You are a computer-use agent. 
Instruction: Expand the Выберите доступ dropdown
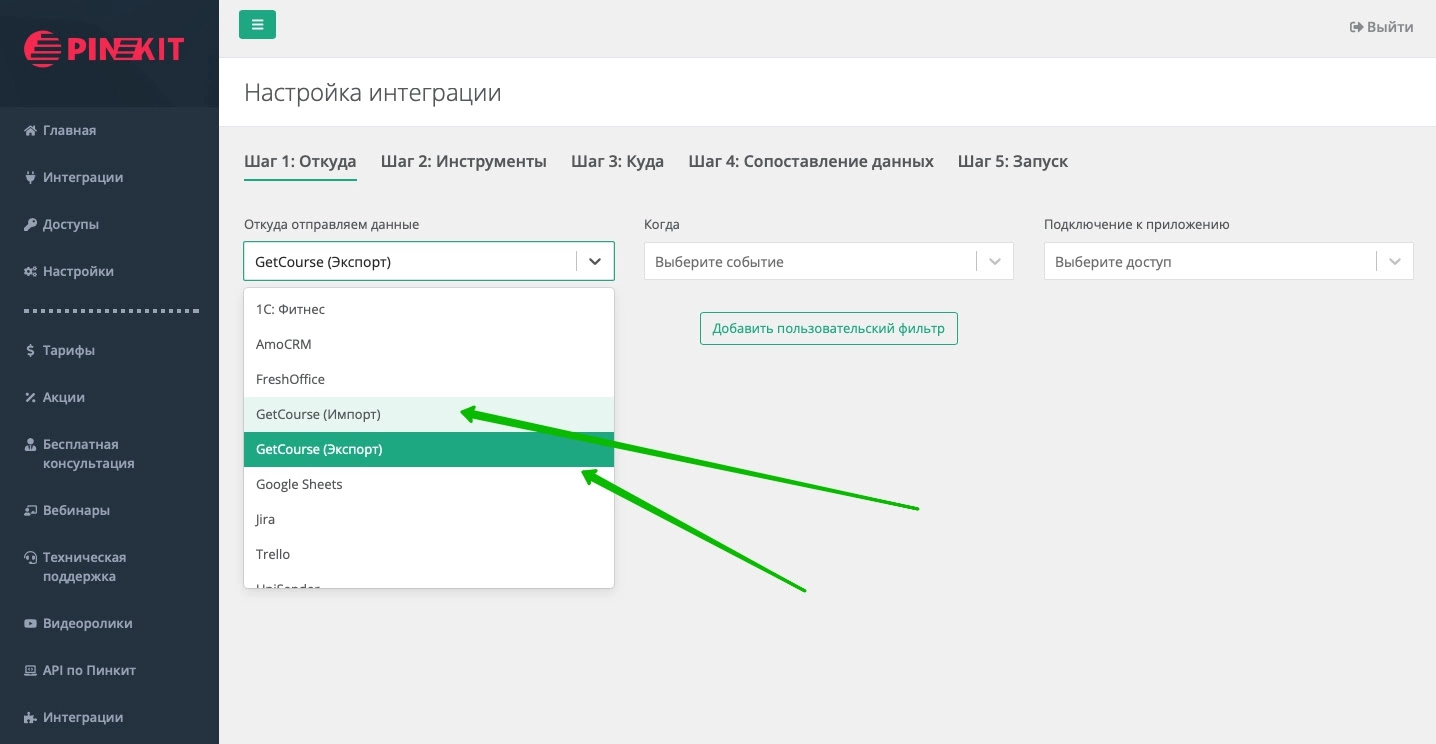(x=1228, y=262)
